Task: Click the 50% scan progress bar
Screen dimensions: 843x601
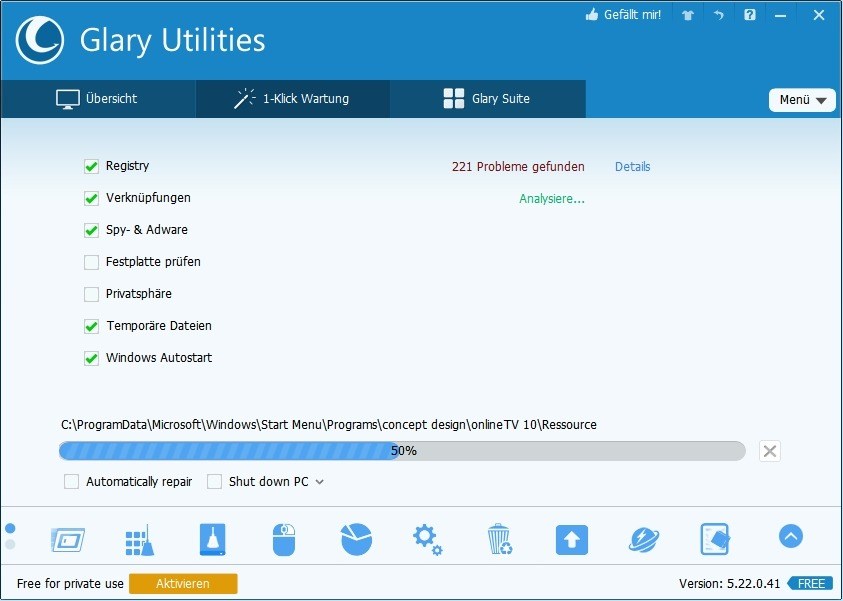Action: coord(402,450)
